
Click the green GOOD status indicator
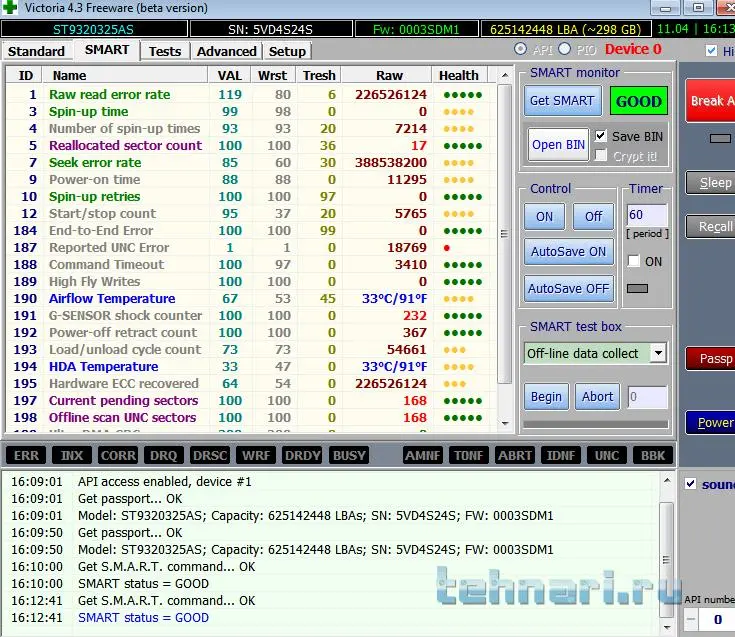click(638, 101)
